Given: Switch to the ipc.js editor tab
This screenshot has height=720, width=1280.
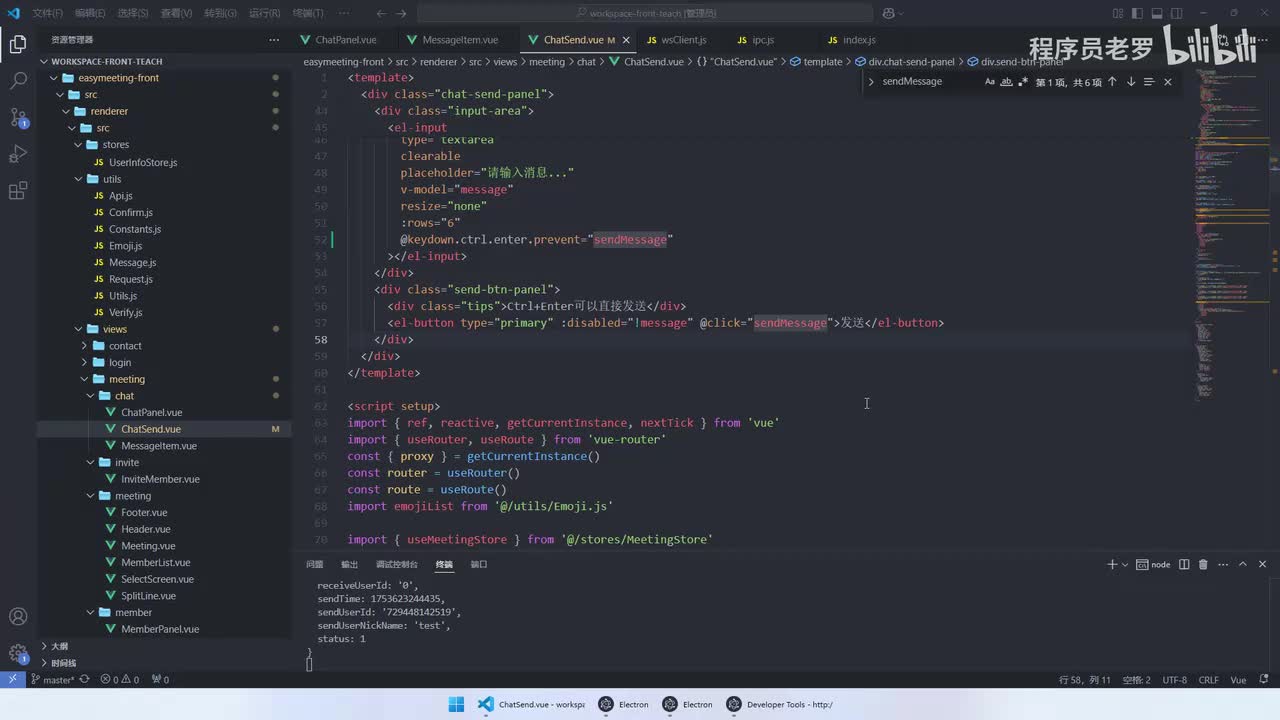Looking at the screenshot, I should (762, 40).
